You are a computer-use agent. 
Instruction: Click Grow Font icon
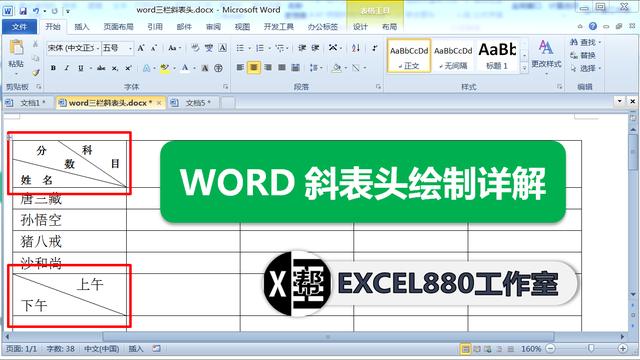click(141, 48)
